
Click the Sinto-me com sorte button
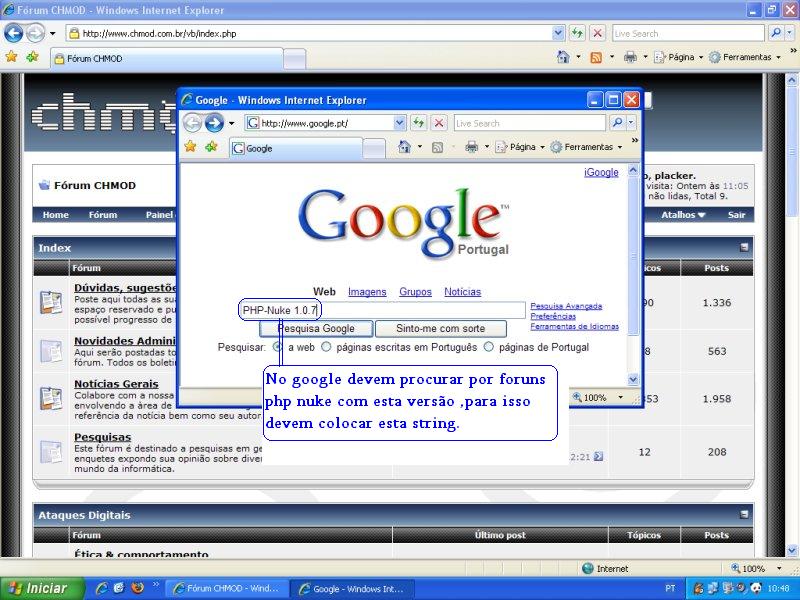click(441, 329)
